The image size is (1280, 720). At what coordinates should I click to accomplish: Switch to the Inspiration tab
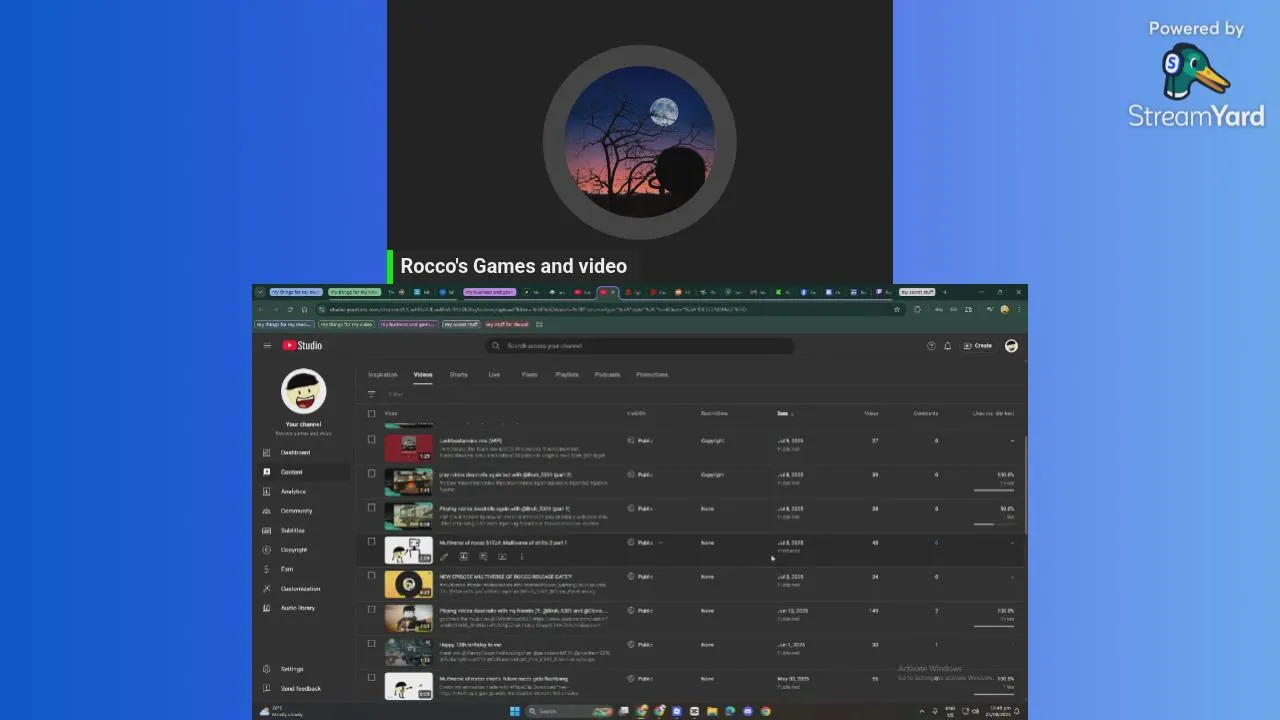click(x=383, y=375)
